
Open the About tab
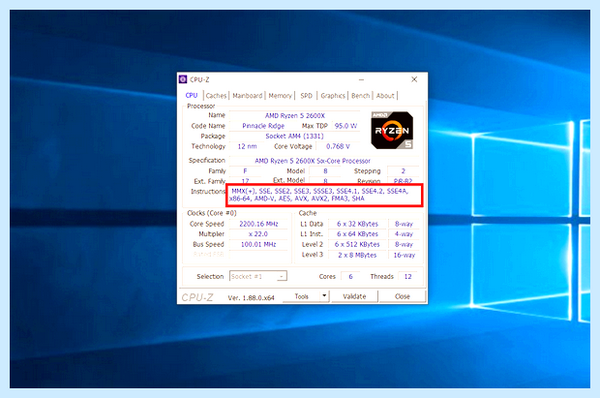click(x=385, y=96)
